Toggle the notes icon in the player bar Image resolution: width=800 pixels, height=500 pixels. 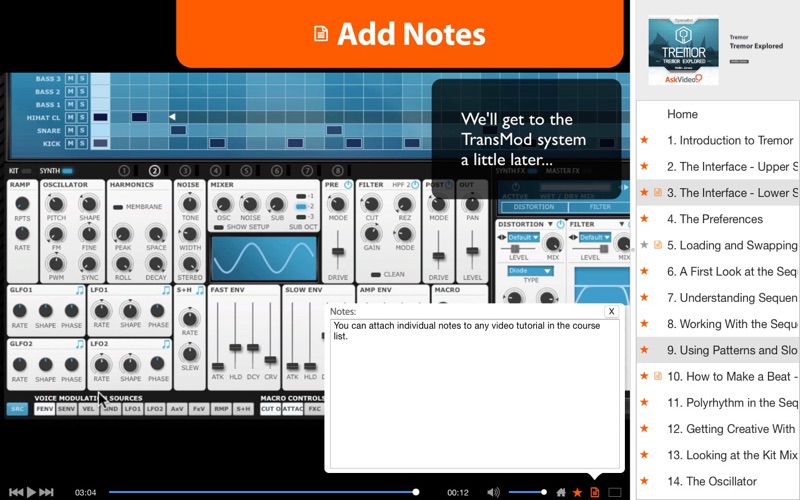594,492
